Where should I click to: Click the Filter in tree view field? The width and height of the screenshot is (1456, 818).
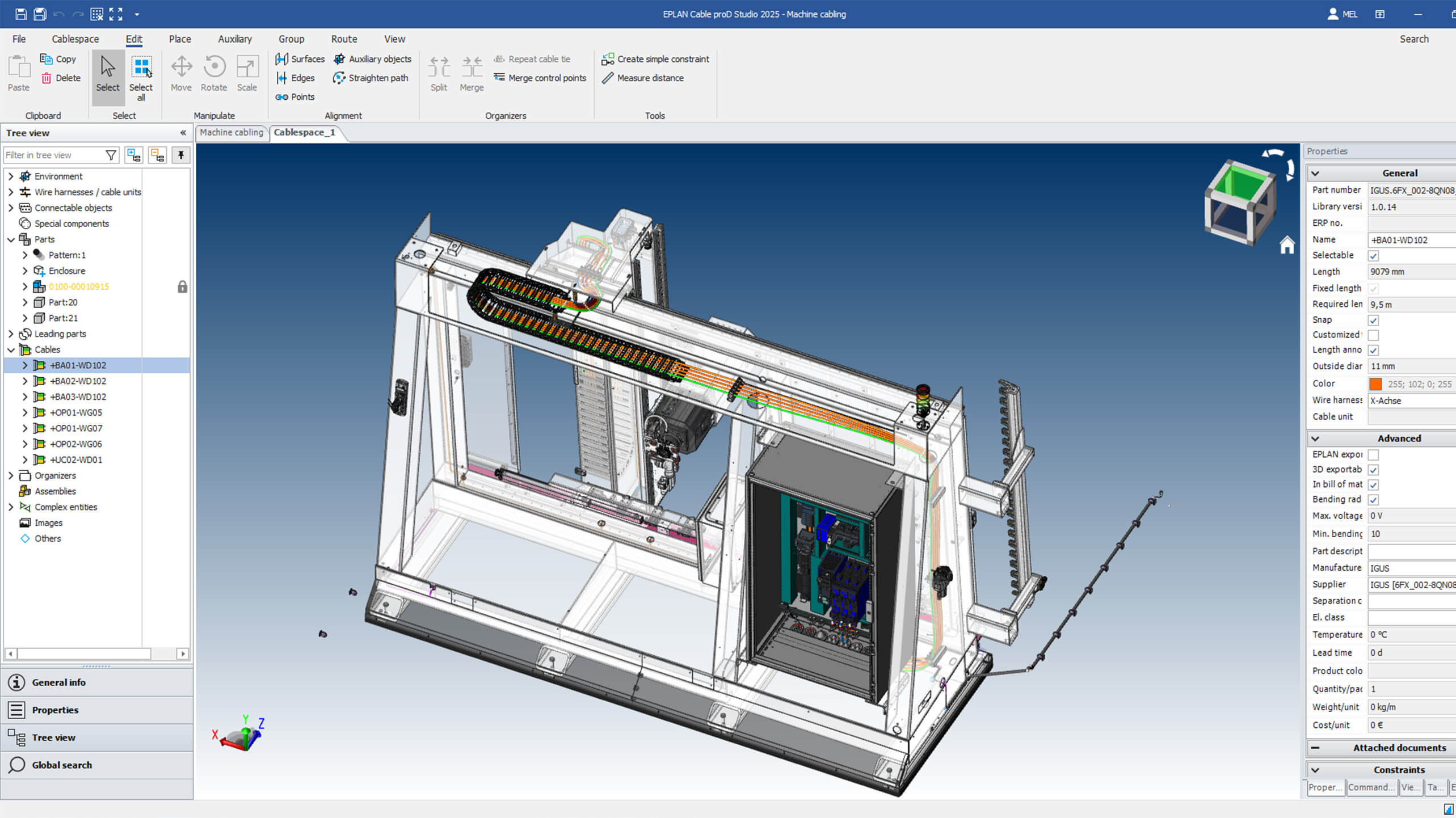click(52, 155)
